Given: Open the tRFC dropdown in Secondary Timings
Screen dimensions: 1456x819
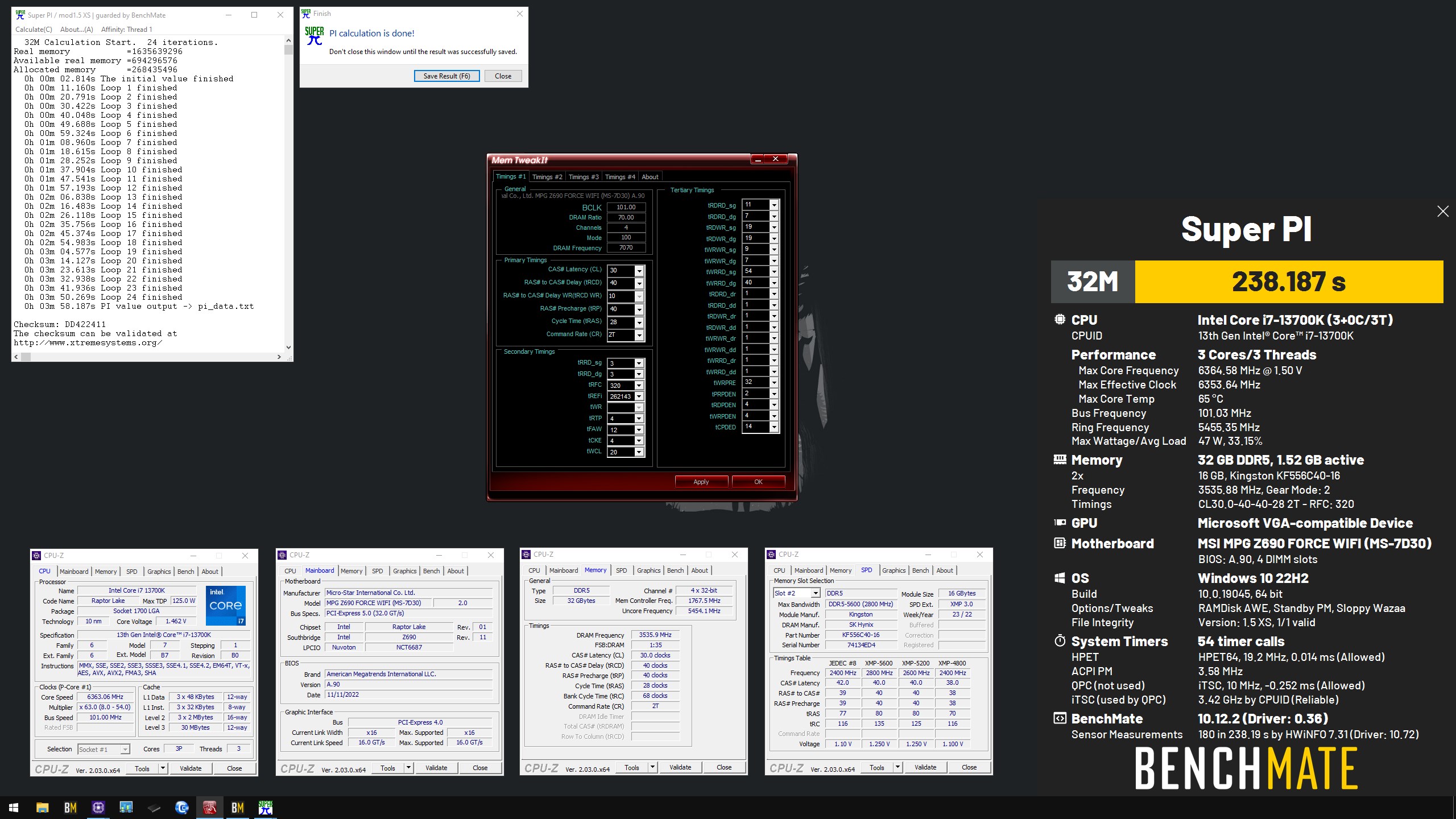Looking at the screenshot, I should pos(639,386).
